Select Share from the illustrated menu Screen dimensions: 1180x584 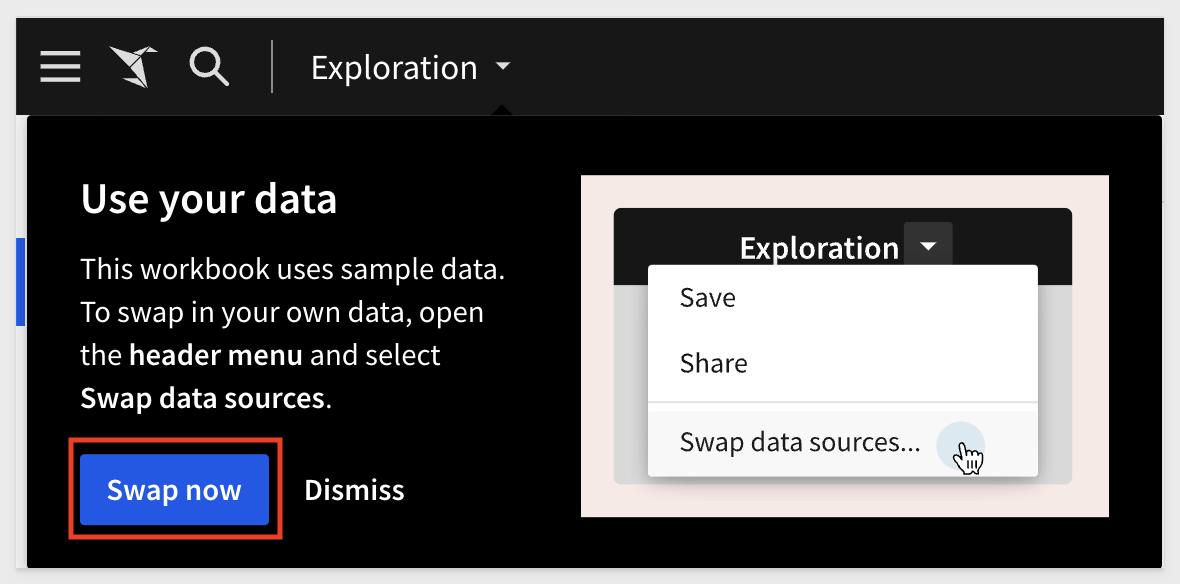tap(713, 363)
